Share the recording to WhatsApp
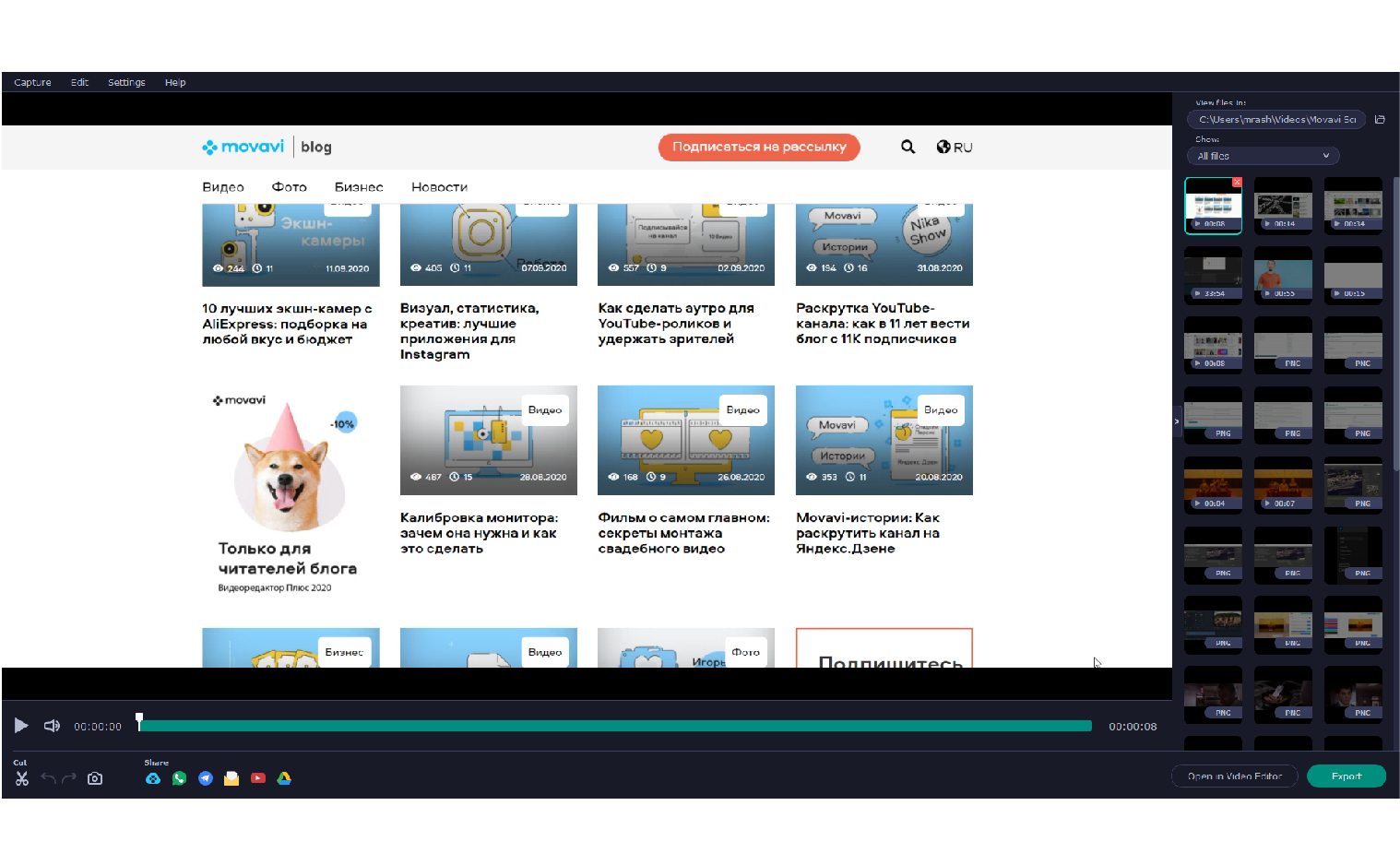The image size is (1400, 865). [x=179, y=778]
